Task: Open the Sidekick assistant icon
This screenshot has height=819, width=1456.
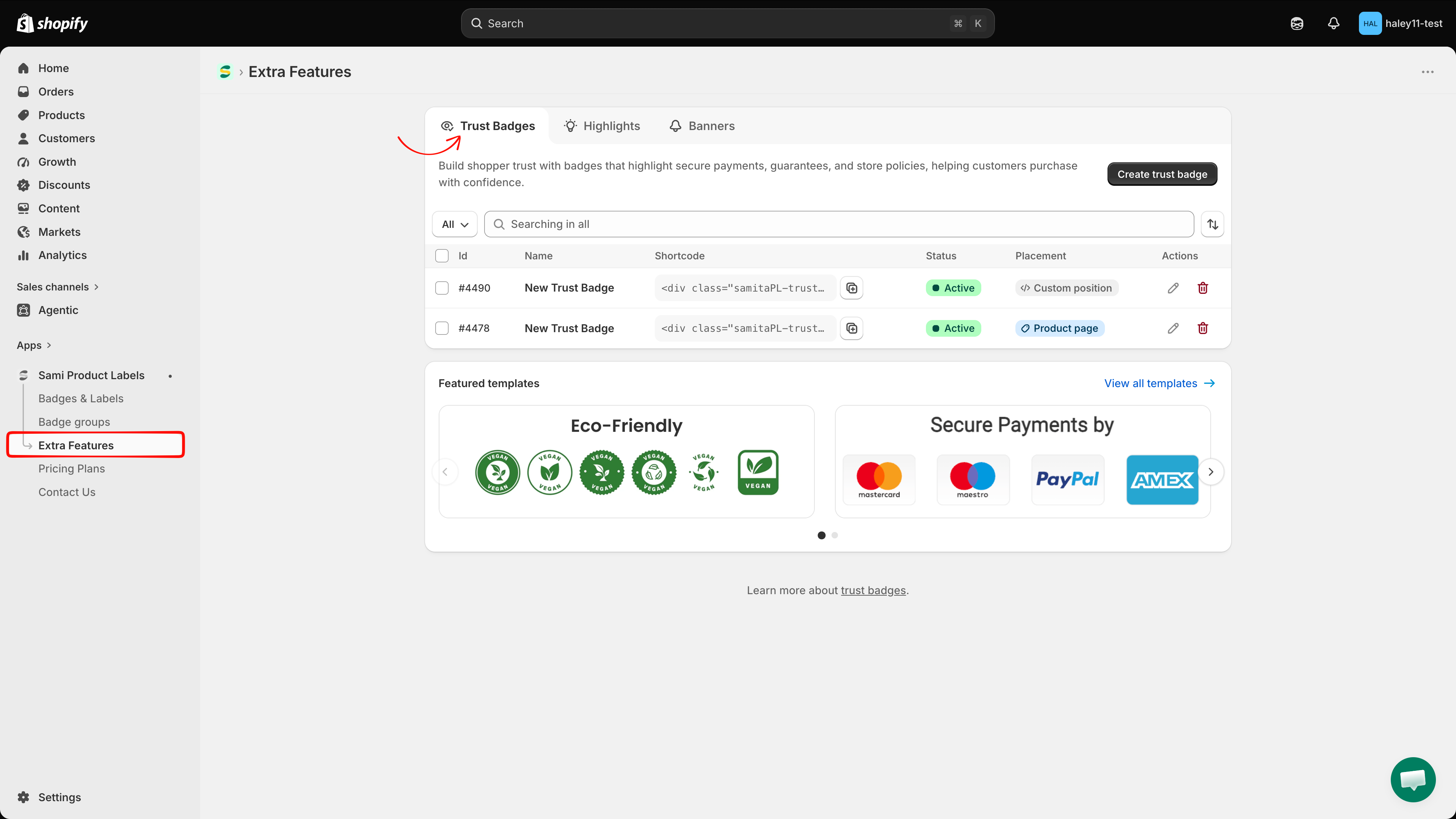Action: click(1297, 23)
